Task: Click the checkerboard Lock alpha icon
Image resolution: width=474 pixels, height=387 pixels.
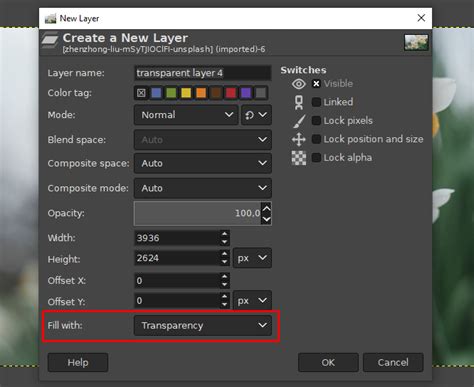Action: pyautogui.click(x=299, y=158)
